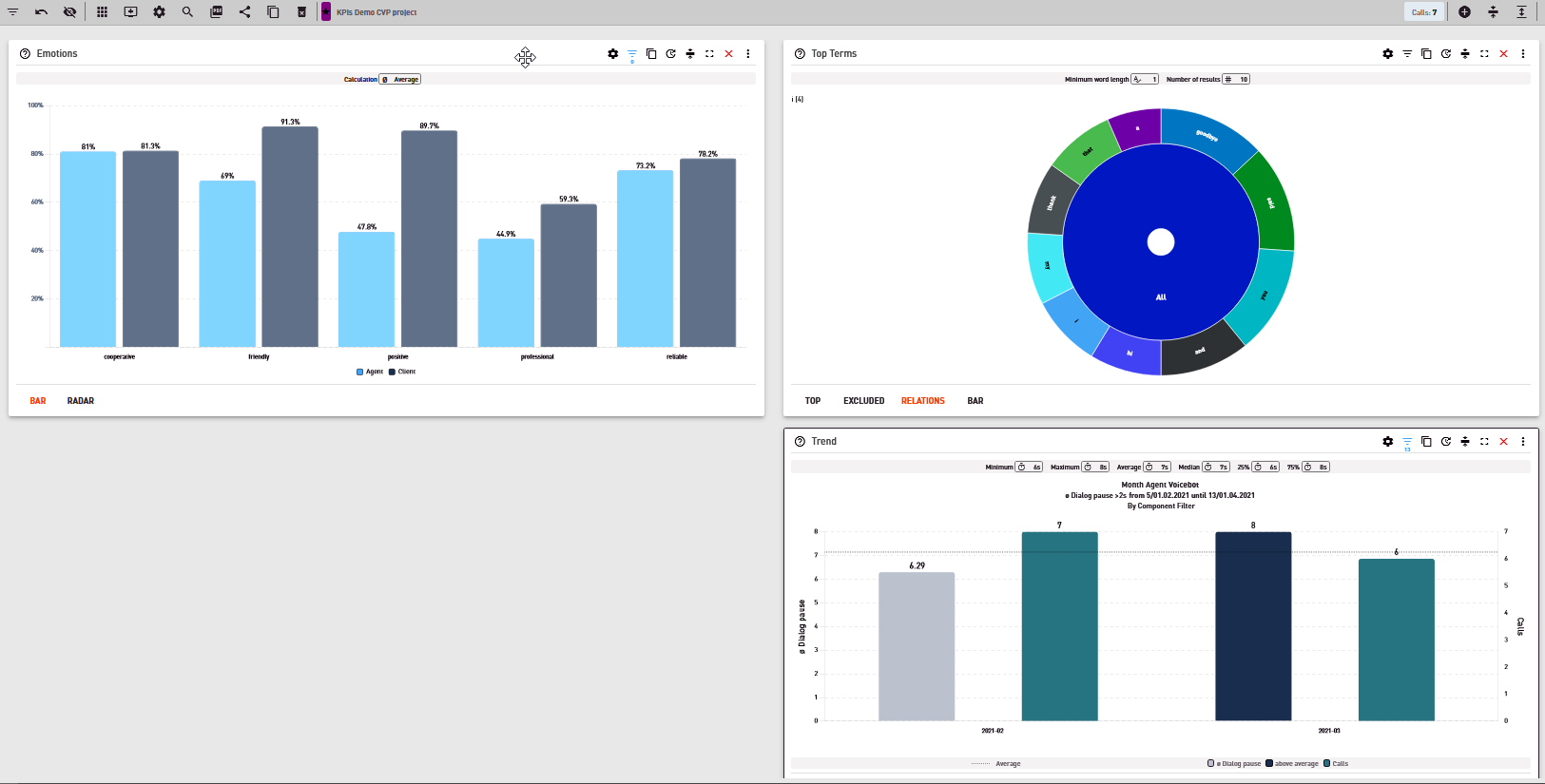Collapse the Top Terms widget vertically
This screenshot has width=1545, height=784.
coord(1465,54)
